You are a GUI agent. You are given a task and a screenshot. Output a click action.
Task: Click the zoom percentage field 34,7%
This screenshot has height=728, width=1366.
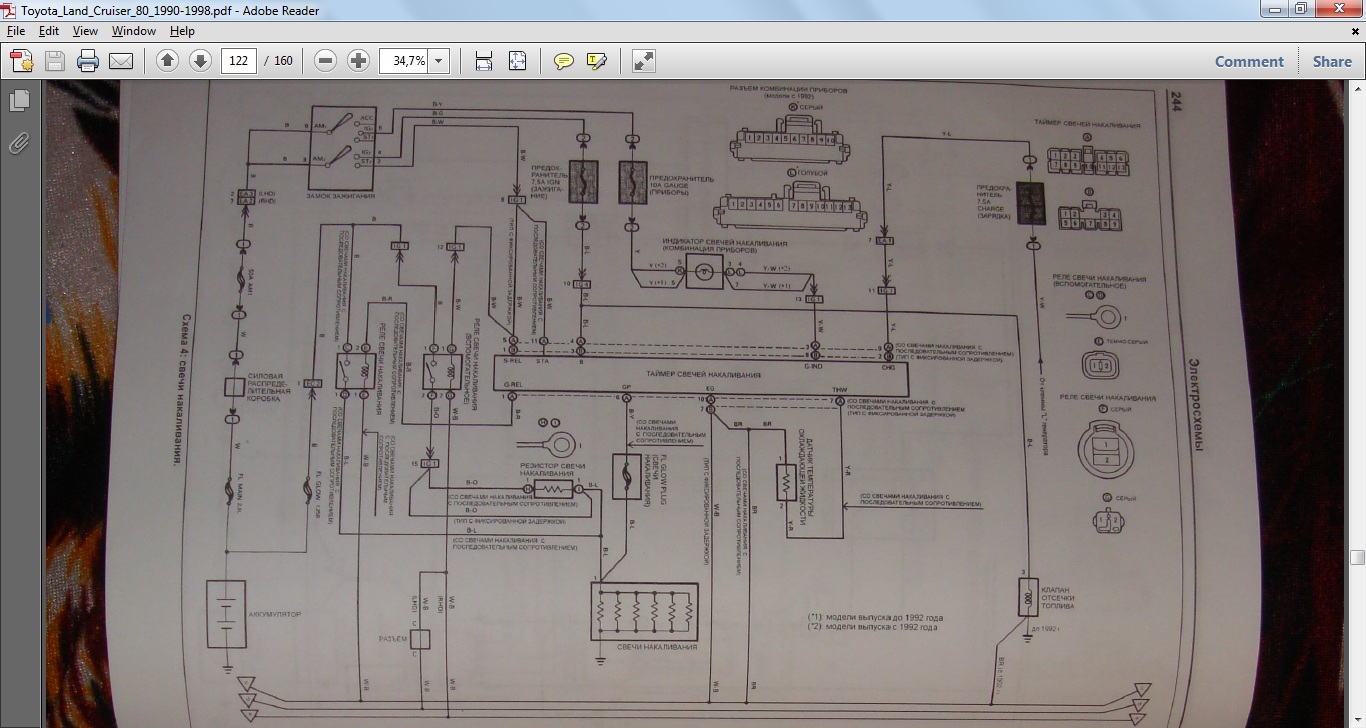pos(404,61)
